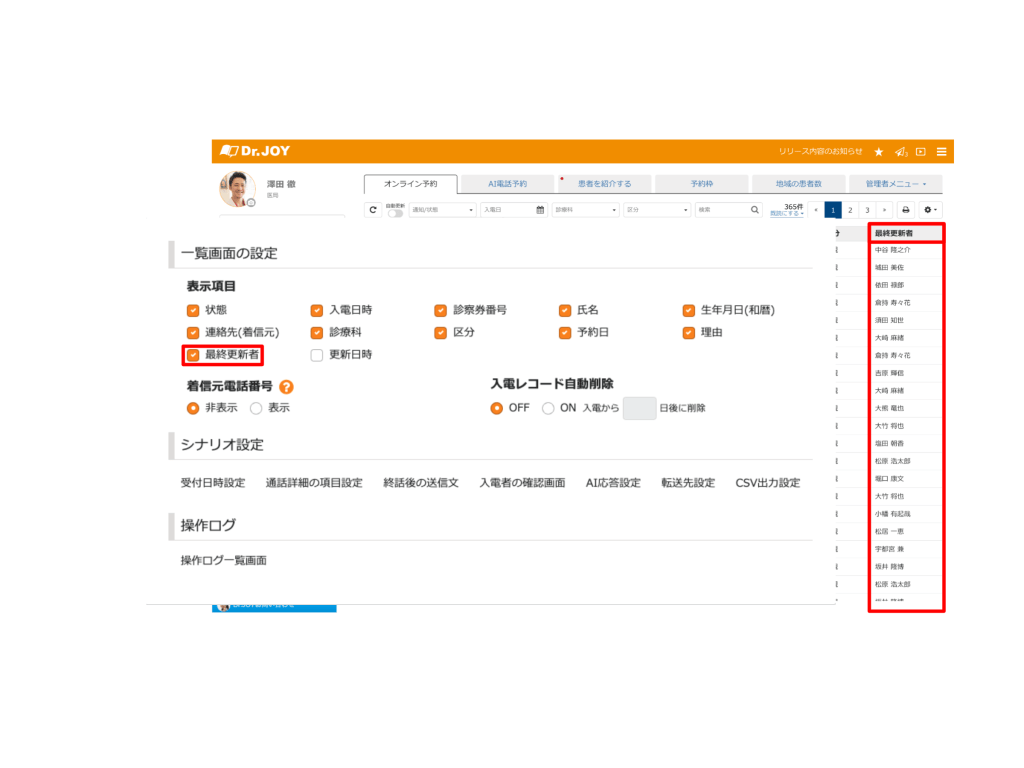
Task: Click the printer icon in toolbar
Action: coord(905,210)
